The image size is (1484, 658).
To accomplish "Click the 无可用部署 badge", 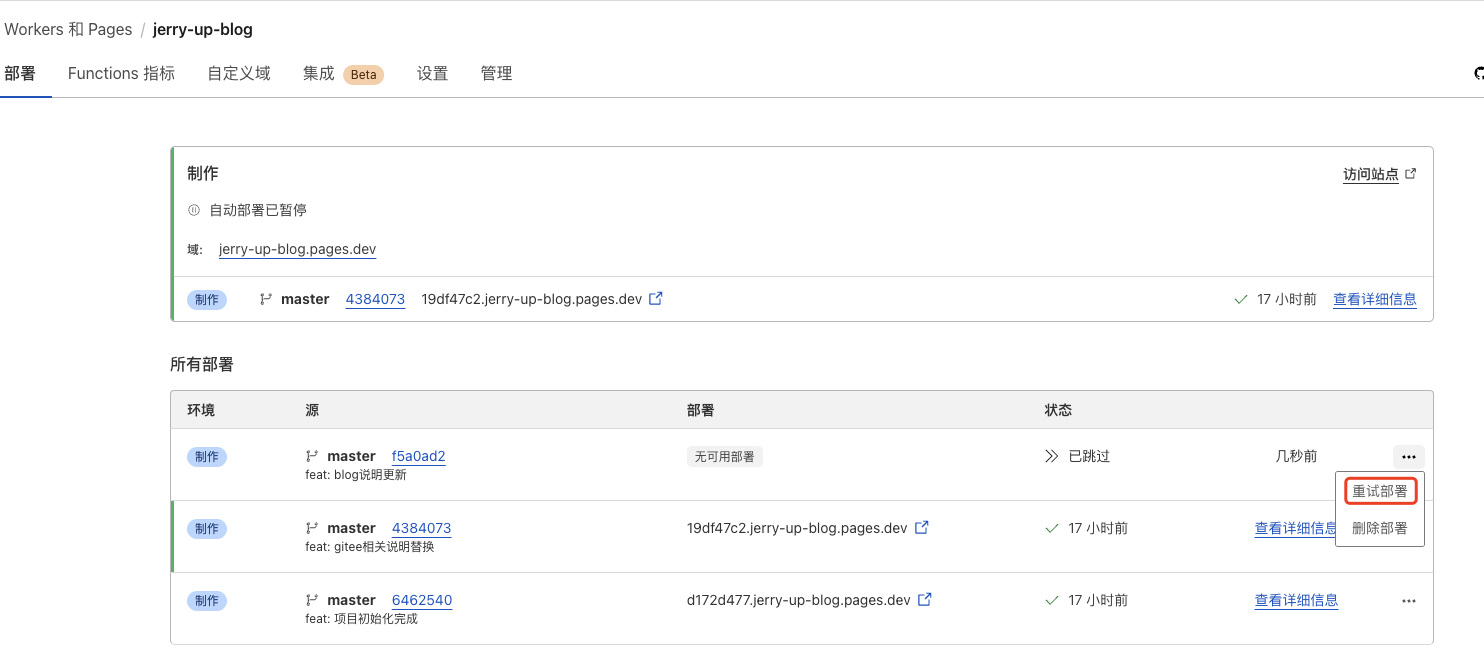I will (725, 457).
